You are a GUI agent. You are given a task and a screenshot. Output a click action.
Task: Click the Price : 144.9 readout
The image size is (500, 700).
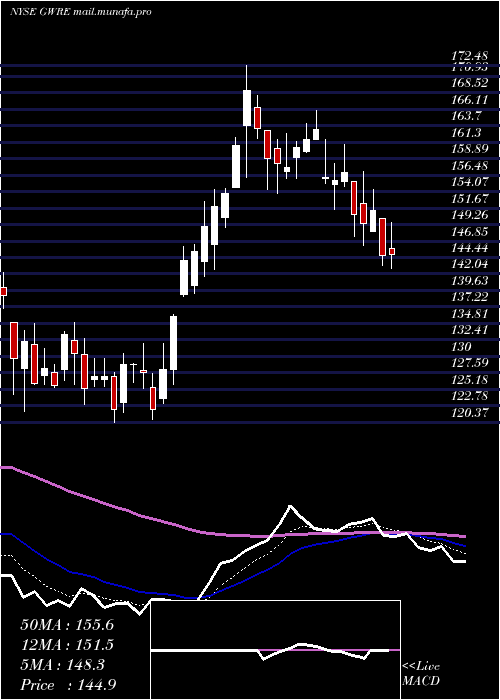pos(69,685)
